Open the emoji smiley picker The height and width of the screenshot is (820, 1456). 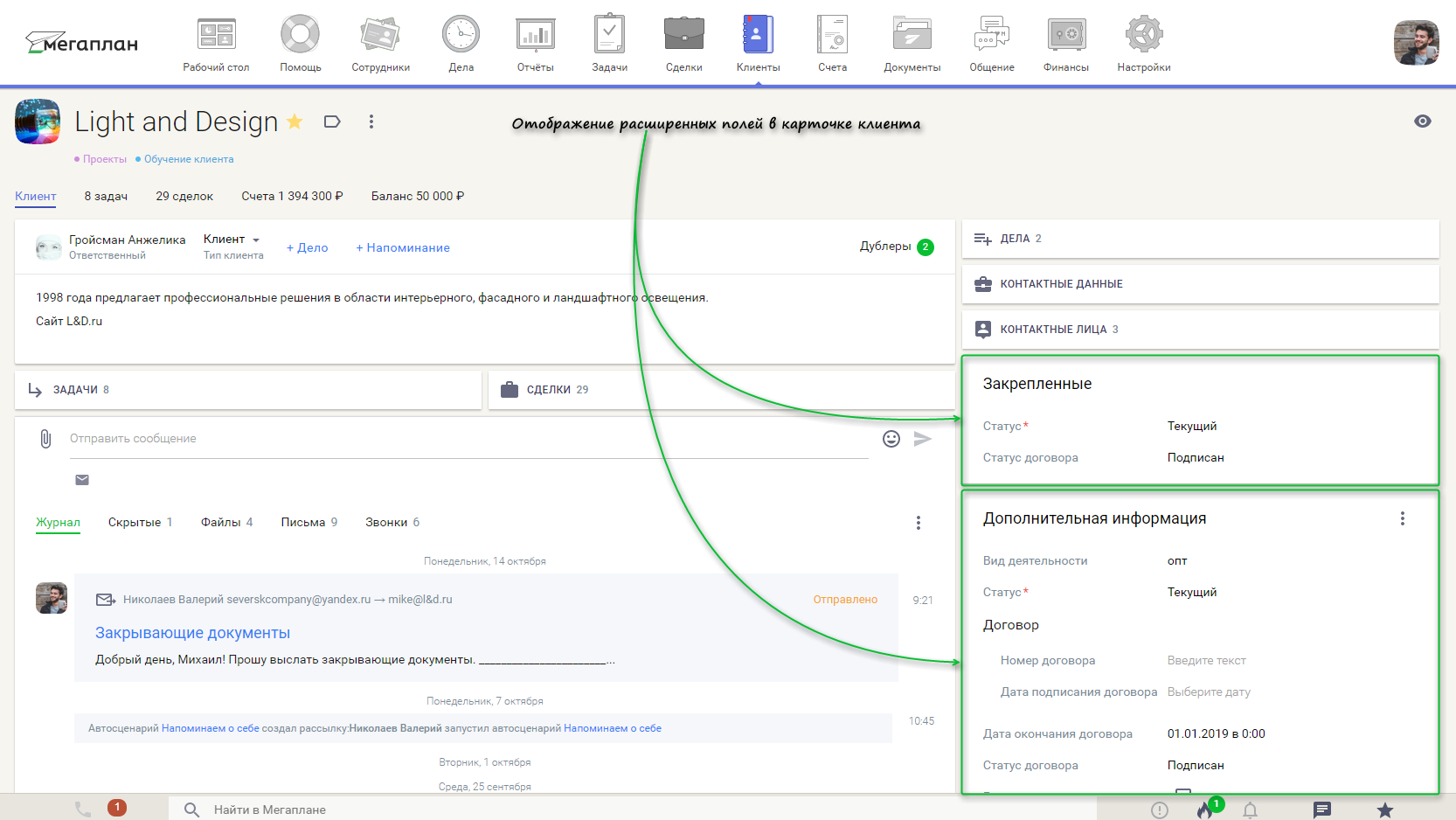click(x=891, y=439)
